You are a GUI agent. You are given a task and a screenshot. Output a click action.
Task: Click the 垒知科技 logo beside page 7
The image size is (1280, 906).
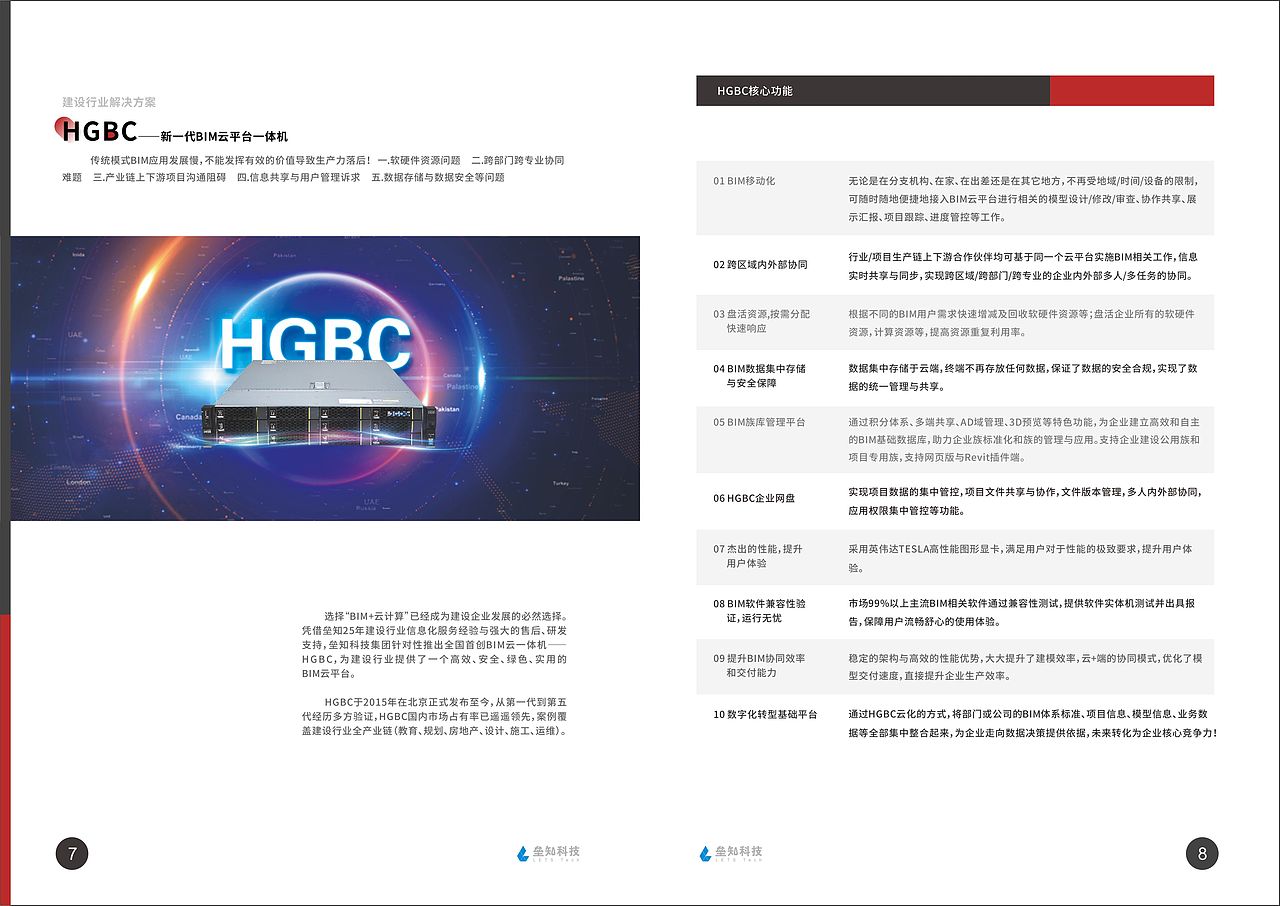pos(548,853)
